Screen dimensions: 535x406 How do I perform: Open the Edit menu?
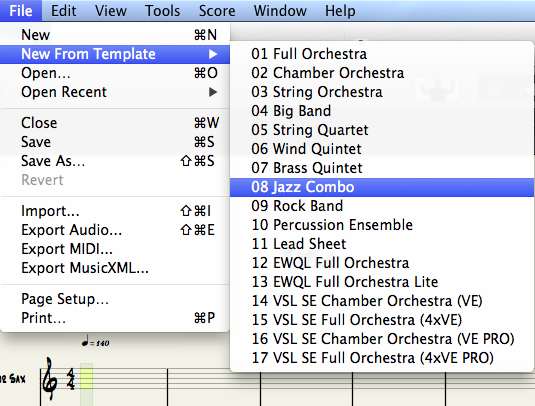(63, 11)
